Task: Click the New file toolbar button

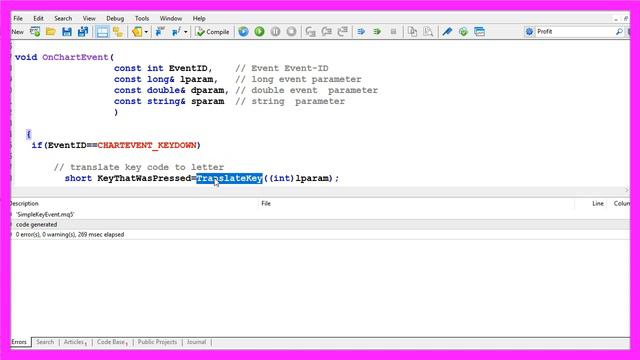Action: coord(18,32)
